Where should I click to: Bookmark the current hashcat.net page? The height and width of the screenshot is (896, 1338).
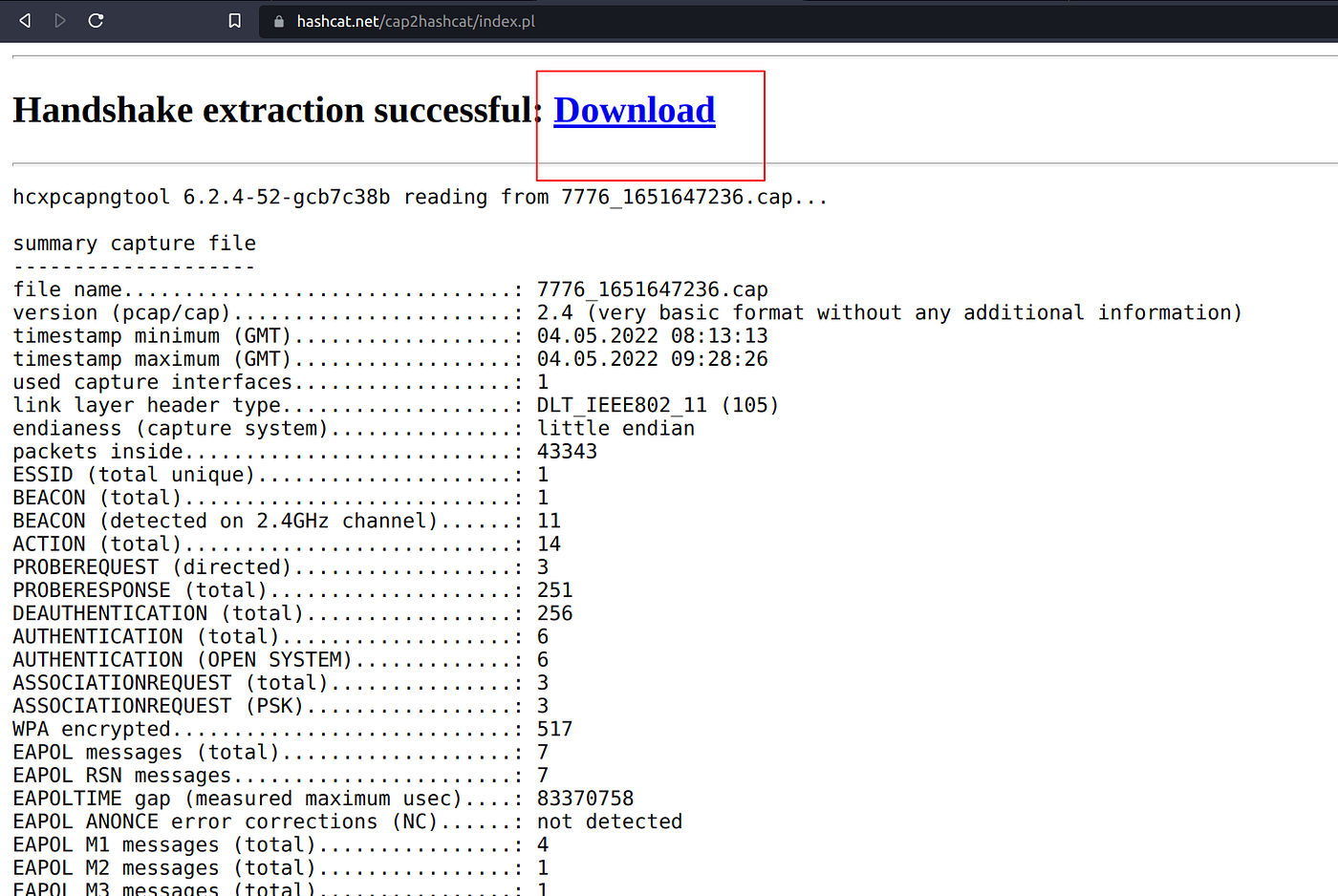234,20
